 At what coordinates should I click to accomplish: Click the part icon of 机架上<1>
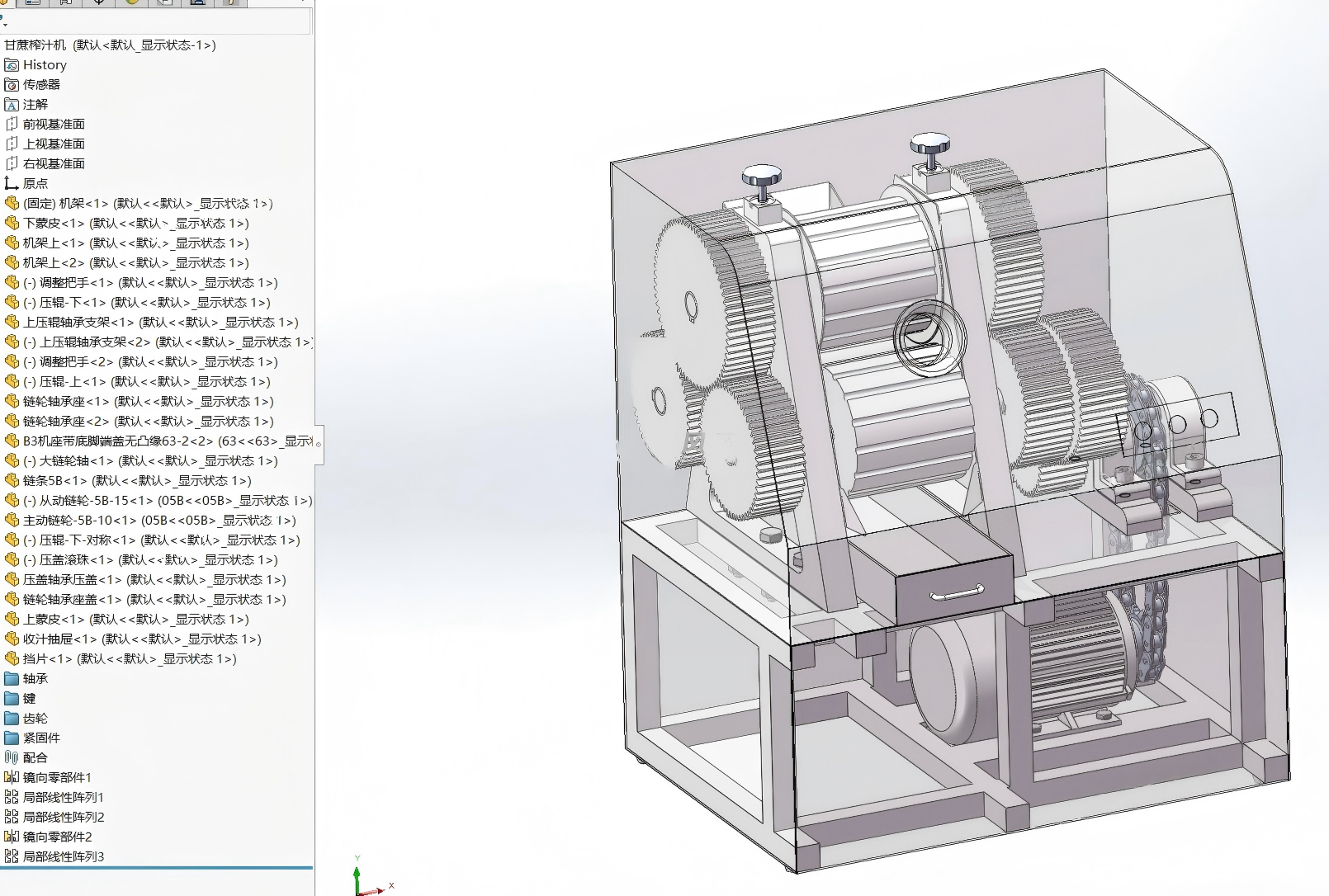tap(12, 243)
